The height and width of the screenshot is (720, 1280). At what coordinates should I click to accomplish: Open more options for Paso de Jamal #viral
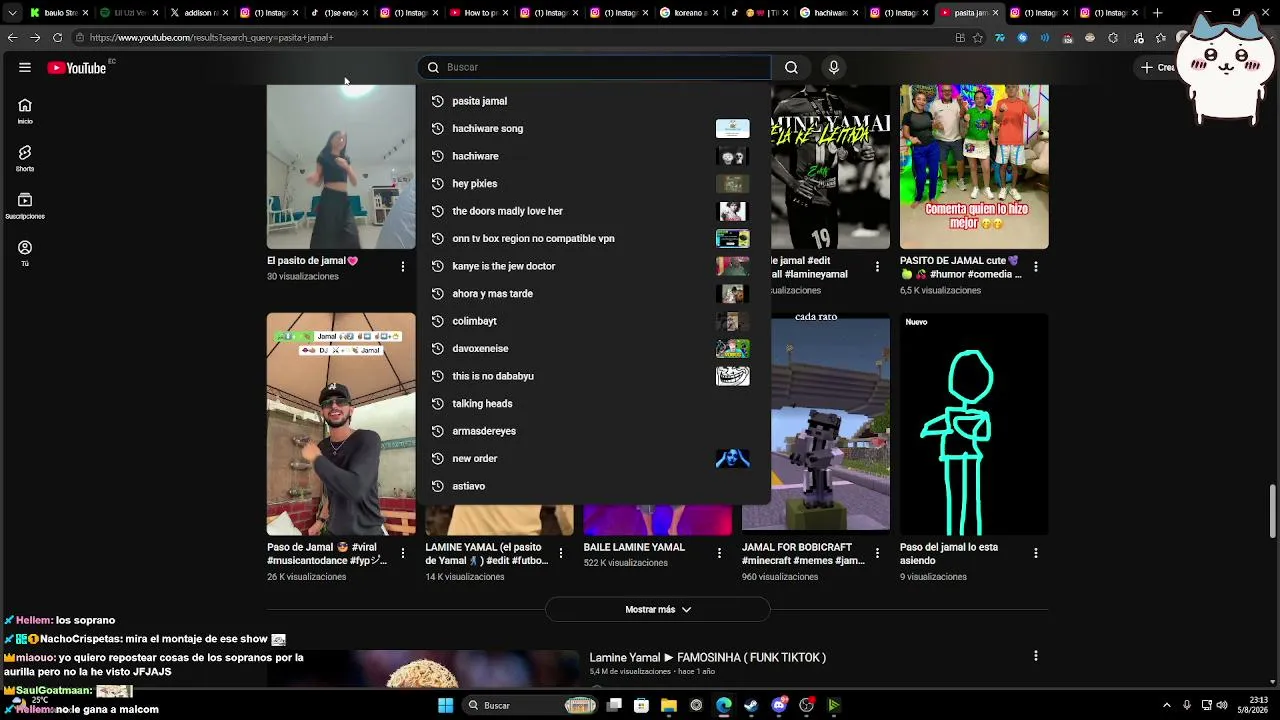(403, 553)
